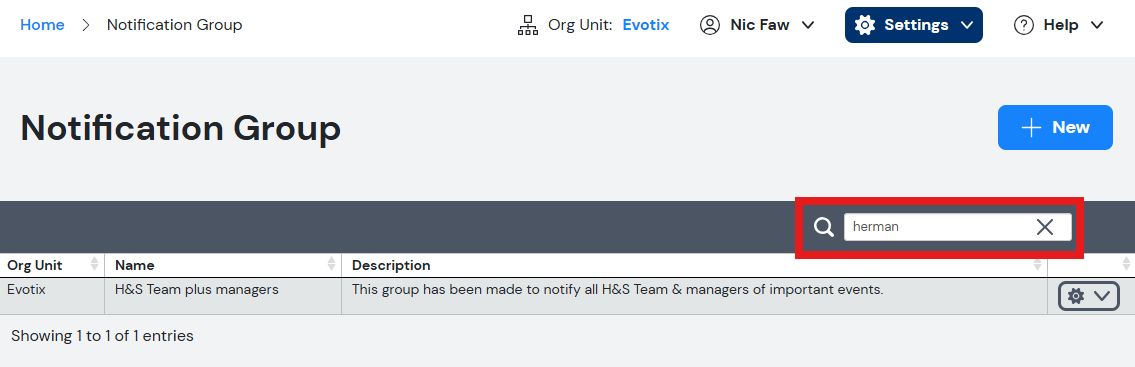Screen dimensions: 1135x367
Task: Click the Notification Group breadcrumb item
Action: 174,25
